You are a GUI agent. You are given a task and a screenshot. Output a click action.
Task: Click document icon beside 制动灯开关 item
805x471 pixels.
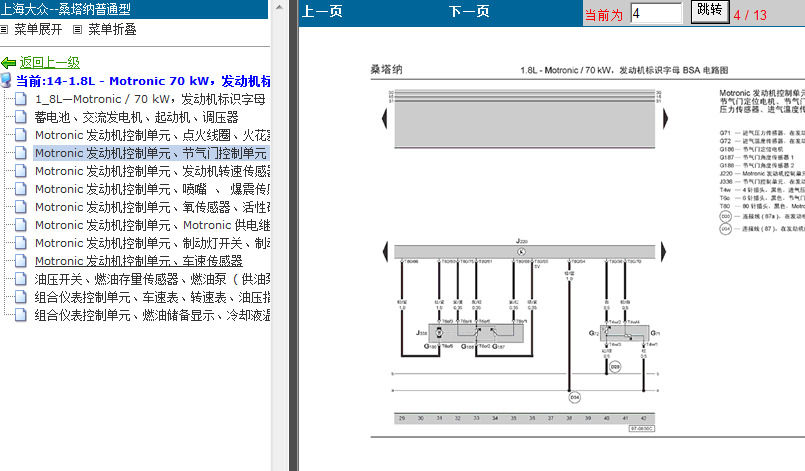21,242
